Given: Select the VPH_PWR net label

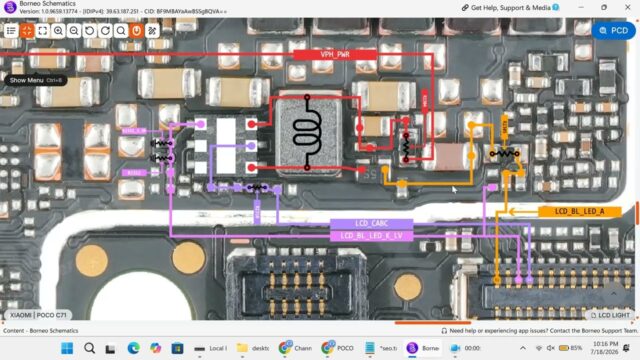Looking at the screenshot, I should point(335,54).
